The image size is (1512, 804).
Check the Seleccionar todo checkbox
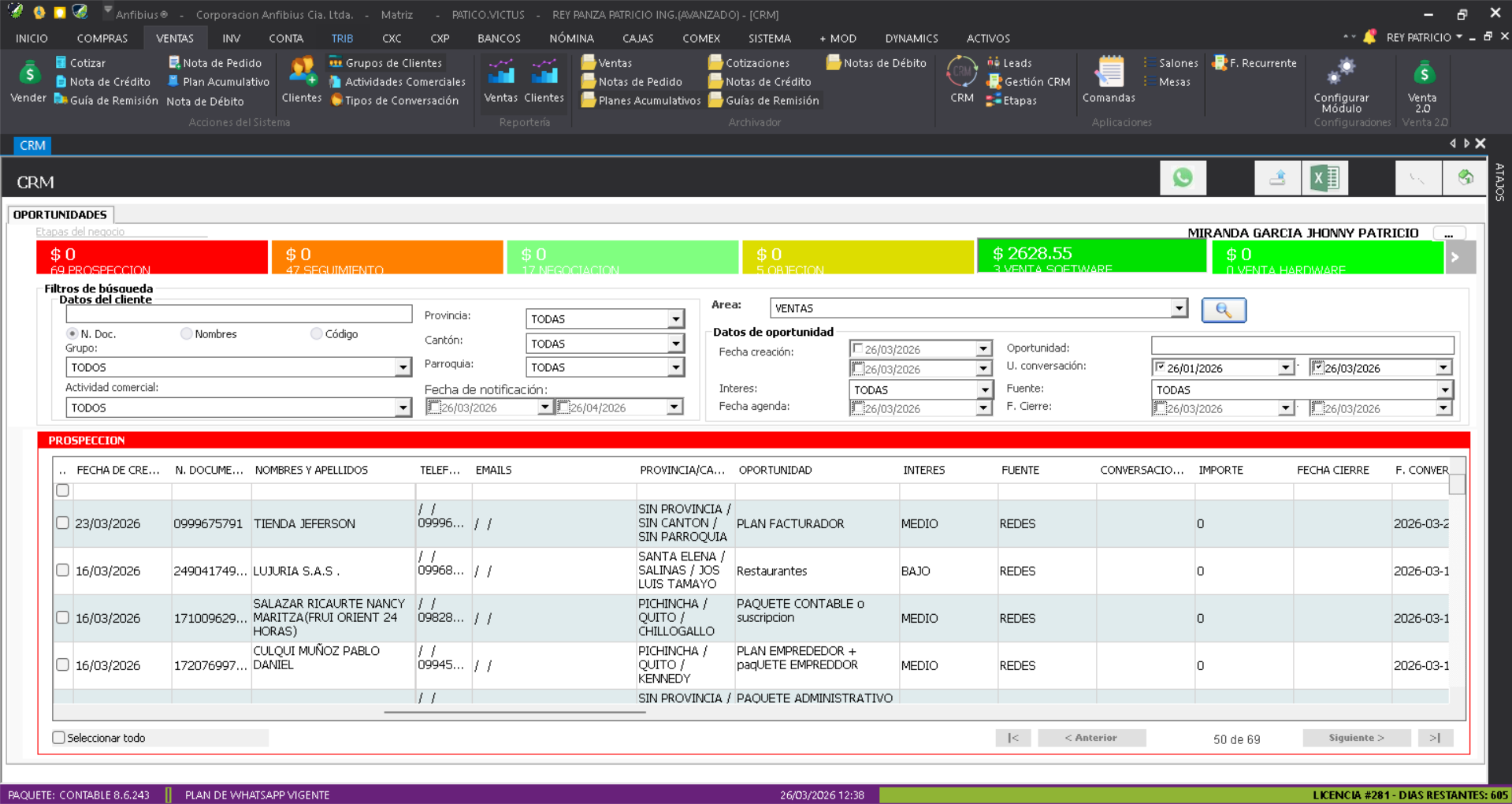point(59,738)
